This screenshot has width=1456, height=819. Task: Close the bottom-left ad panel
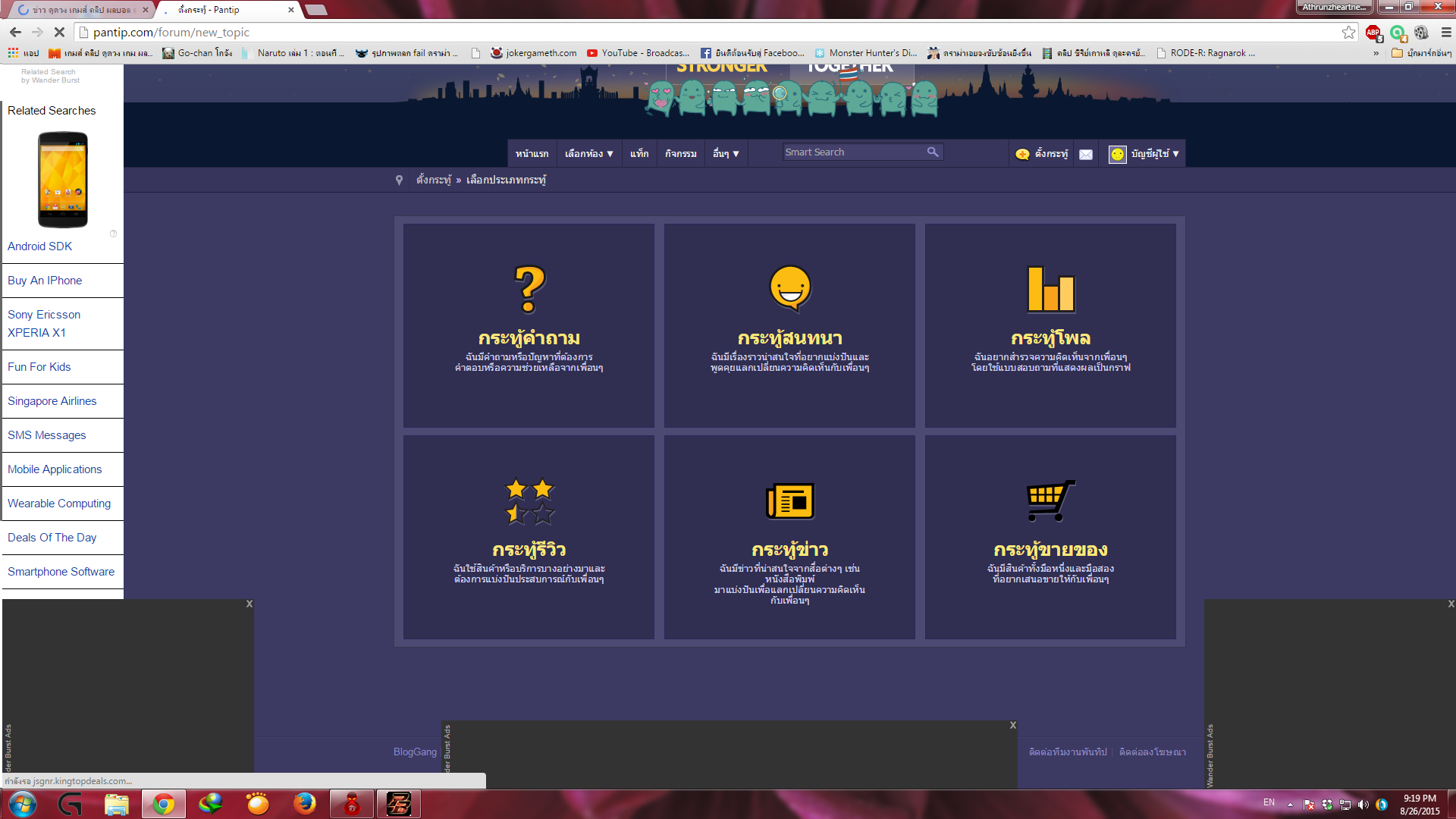249,604
